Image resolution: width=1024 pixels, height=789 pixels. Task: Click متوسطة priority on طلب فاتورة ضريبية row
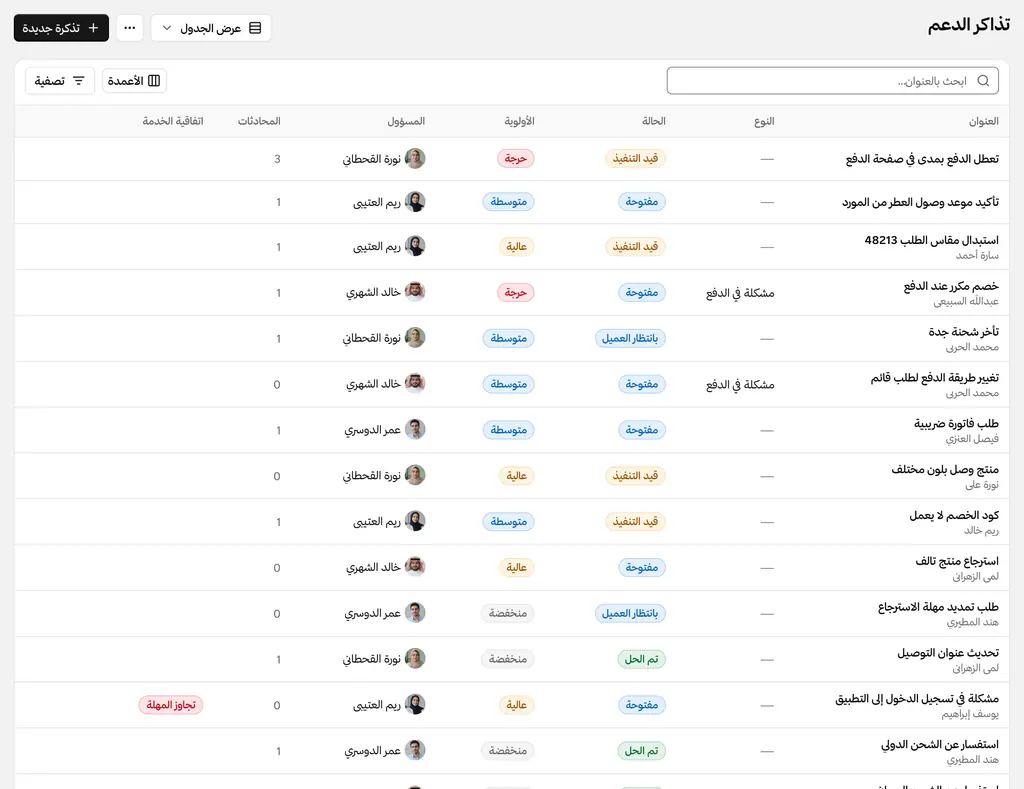click(509, 430)
